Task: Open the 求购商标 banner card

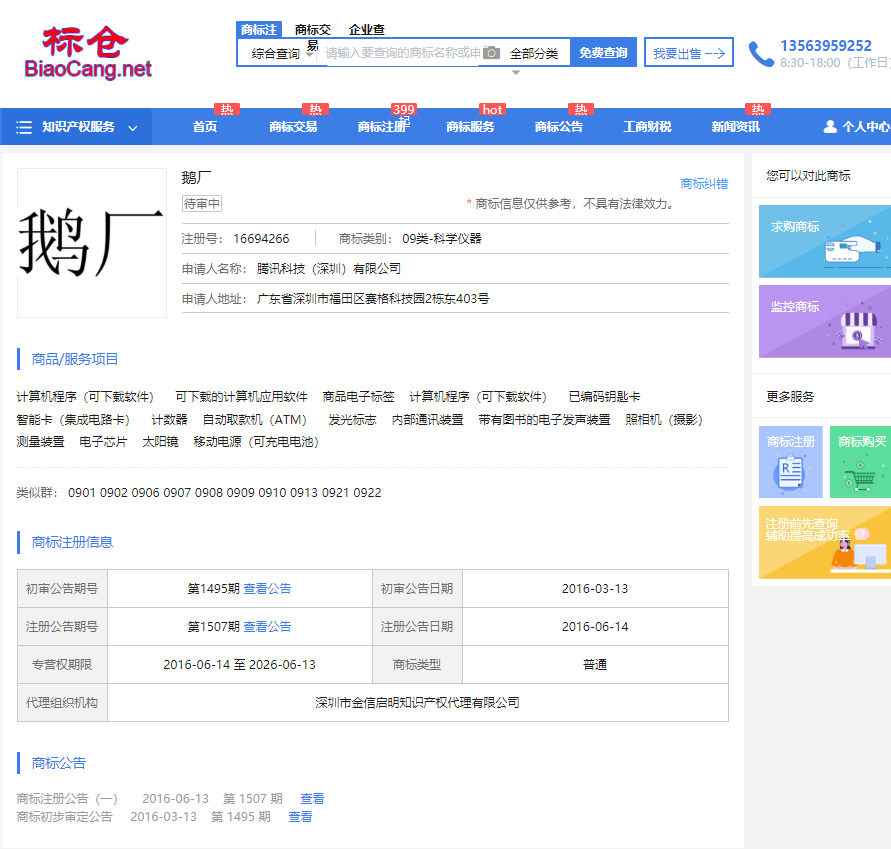Action: coord(825,241)
